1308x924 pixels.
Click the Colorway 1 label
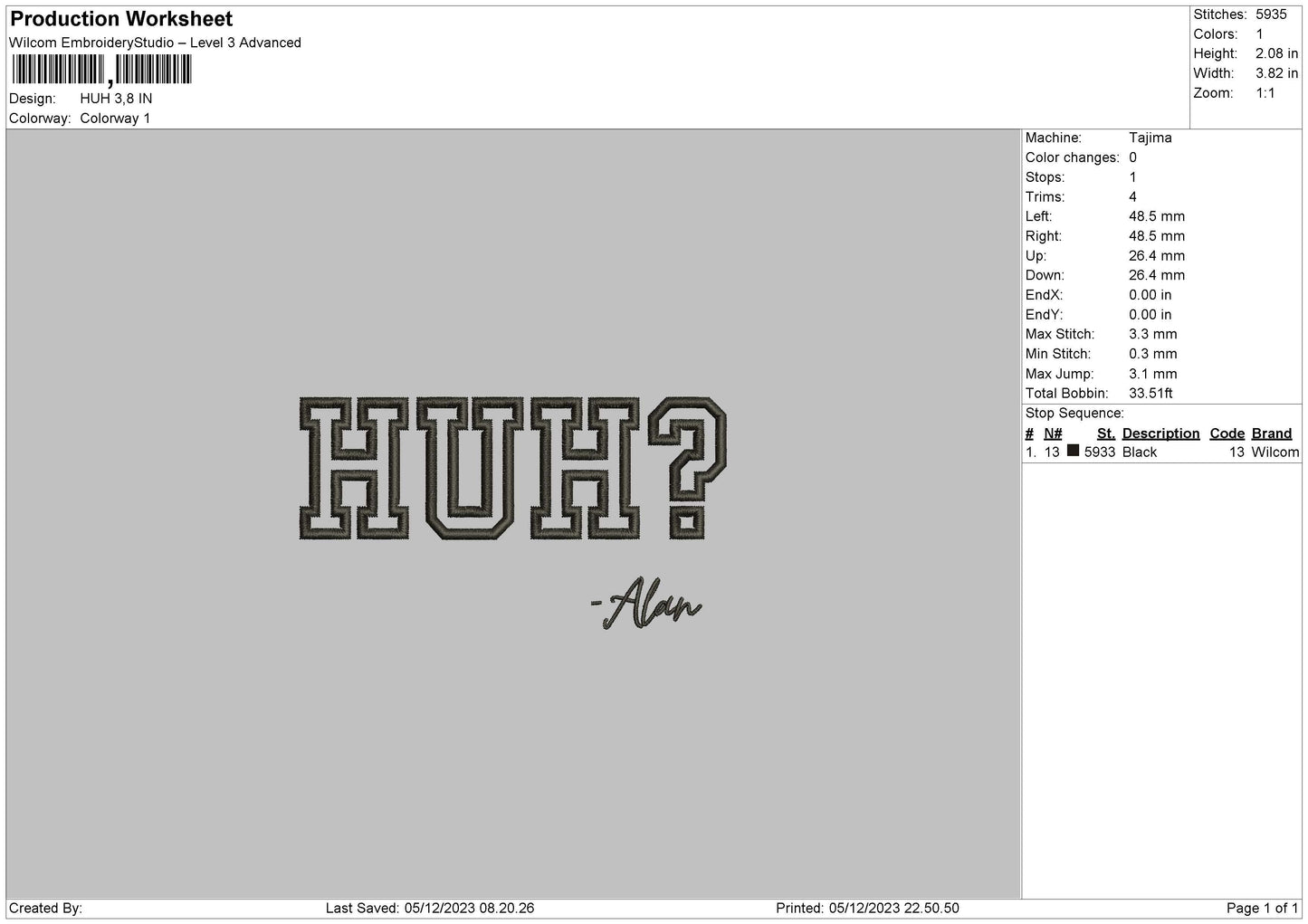pos(116,118)
